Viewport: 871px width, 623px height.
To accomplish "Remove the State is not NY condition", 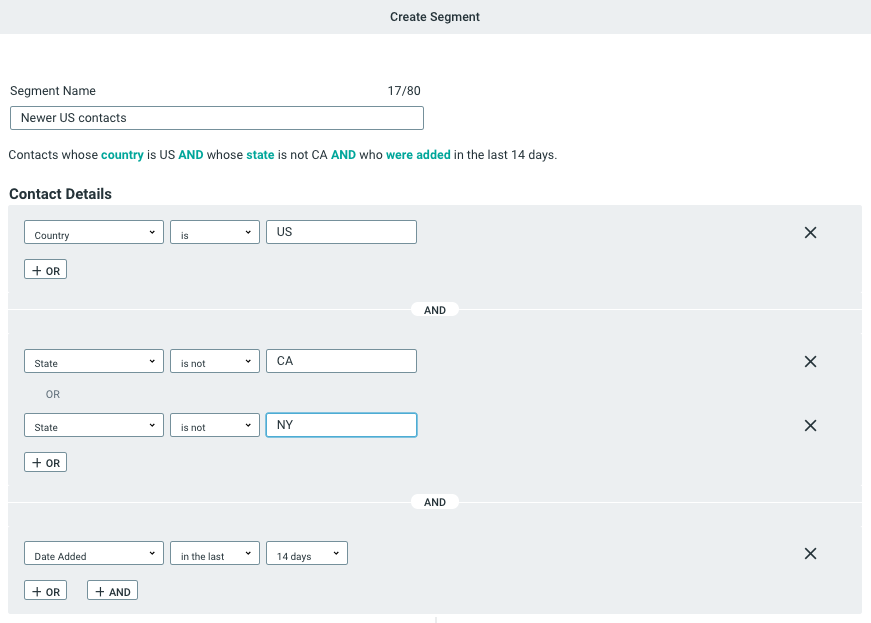I will point(810,425).
